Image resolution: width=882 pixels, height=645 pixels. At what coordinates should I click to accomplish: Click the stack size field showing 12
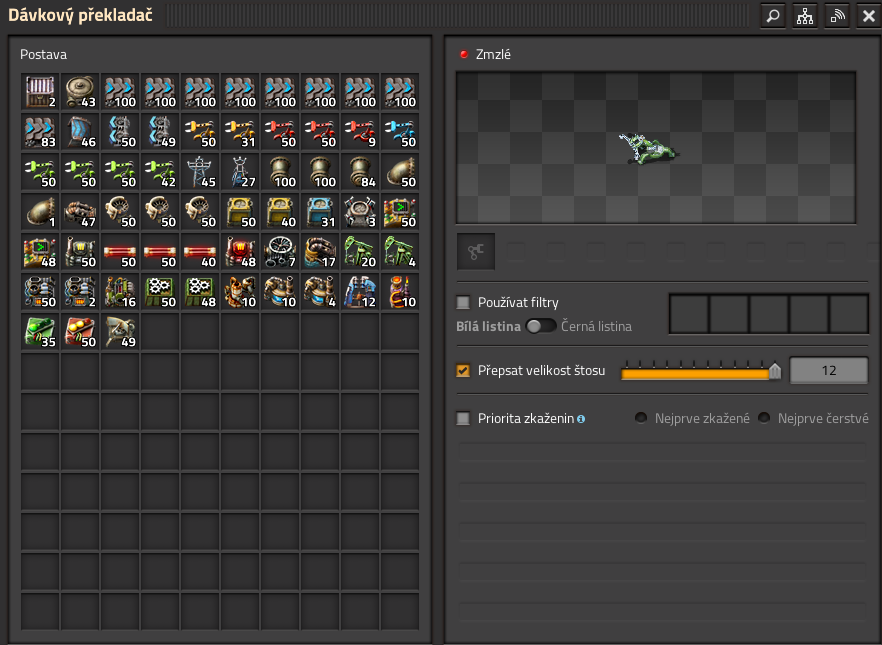tap(828, 371)
